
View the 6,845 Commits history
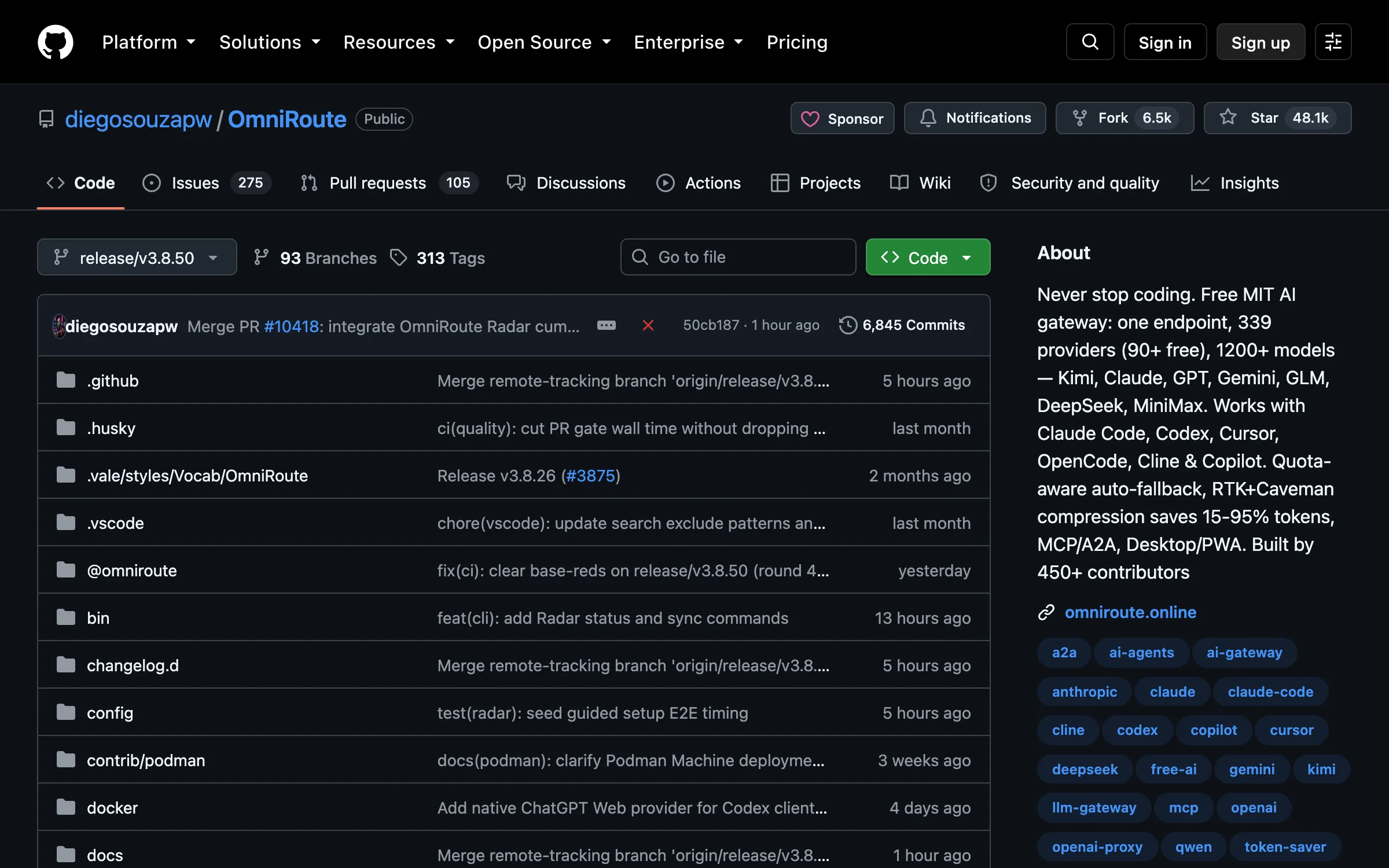(902, 325)
